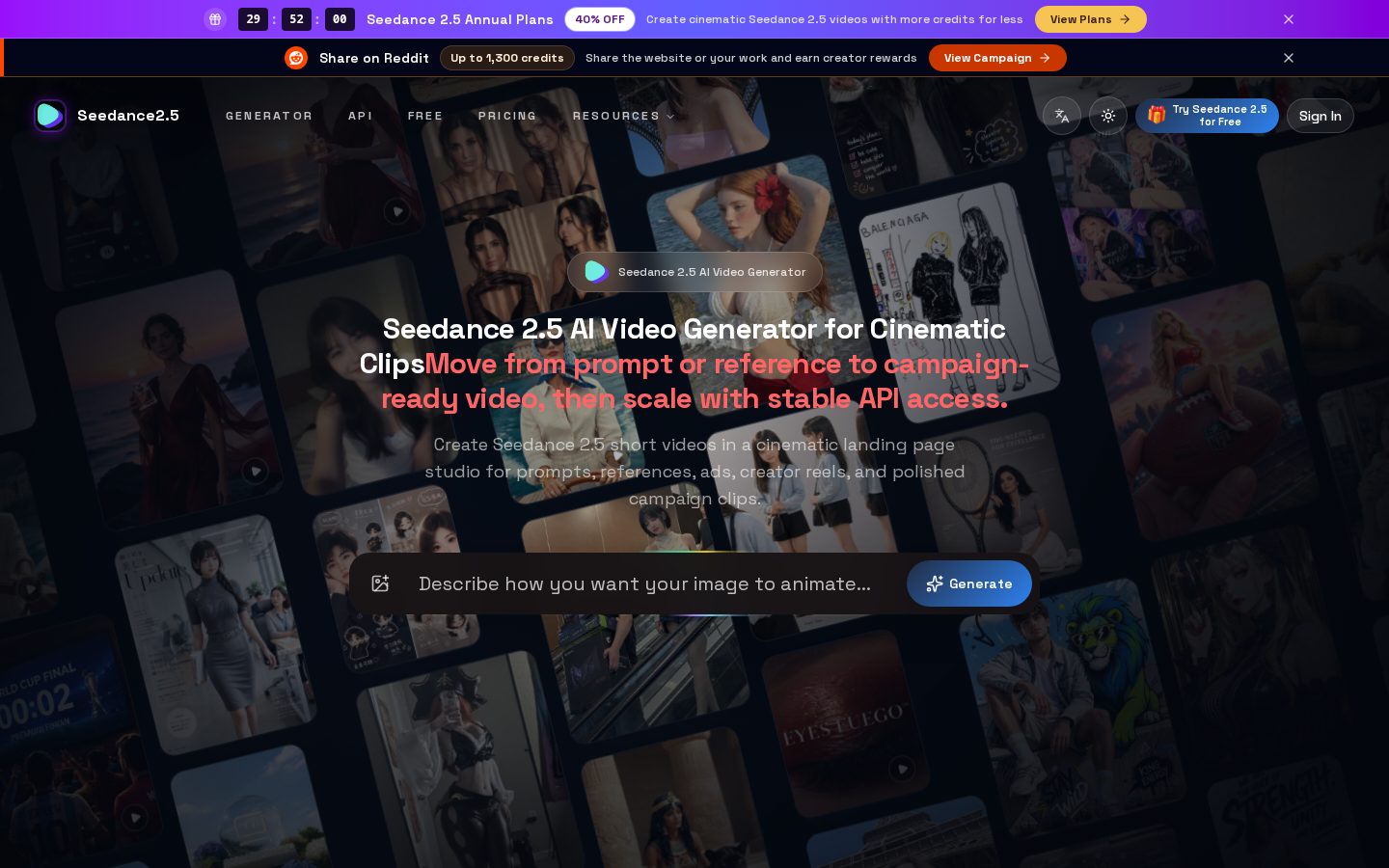Click the gift icon in the promo banner

pyautogui.click(x=215, y=19)
